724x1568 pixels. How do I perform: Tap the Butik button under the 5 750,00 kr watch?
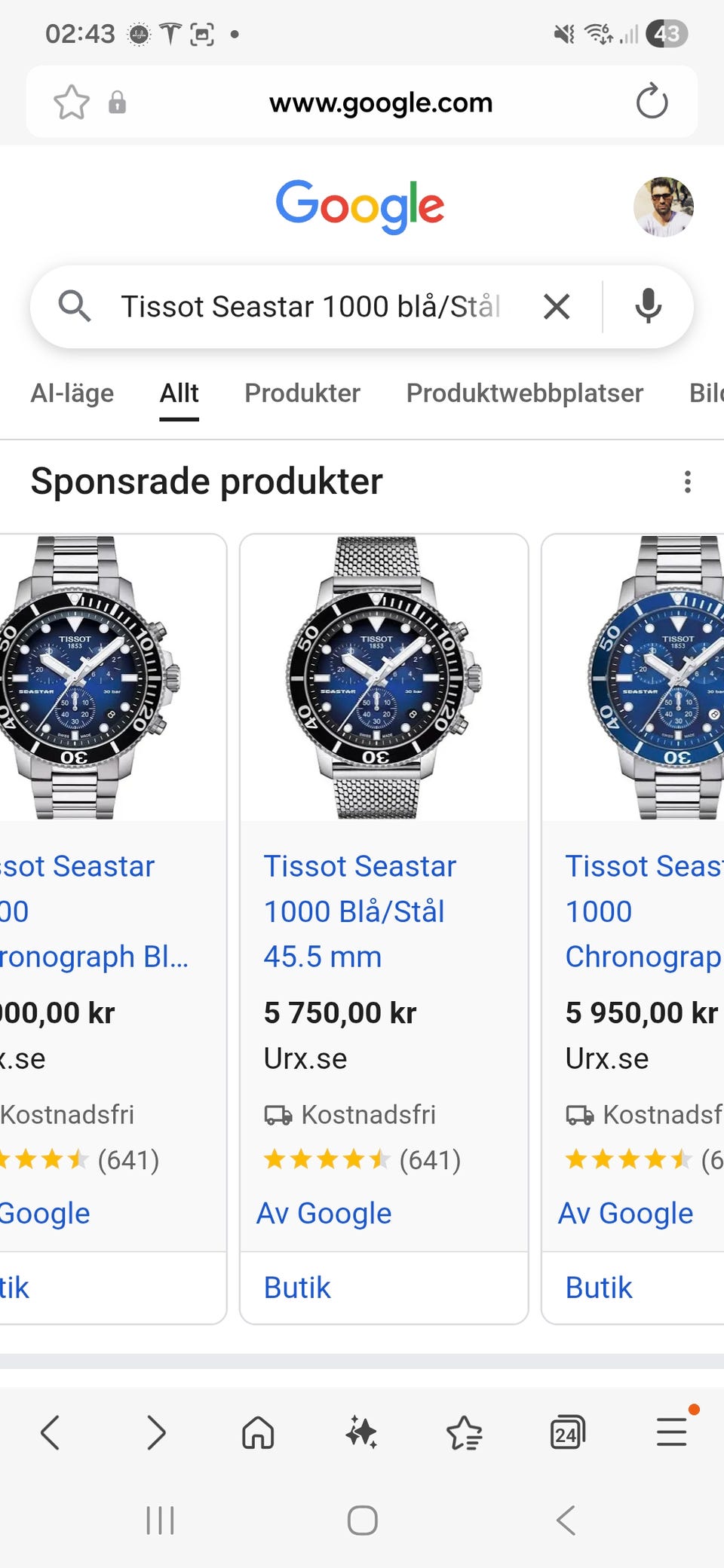coord(298,1288)
